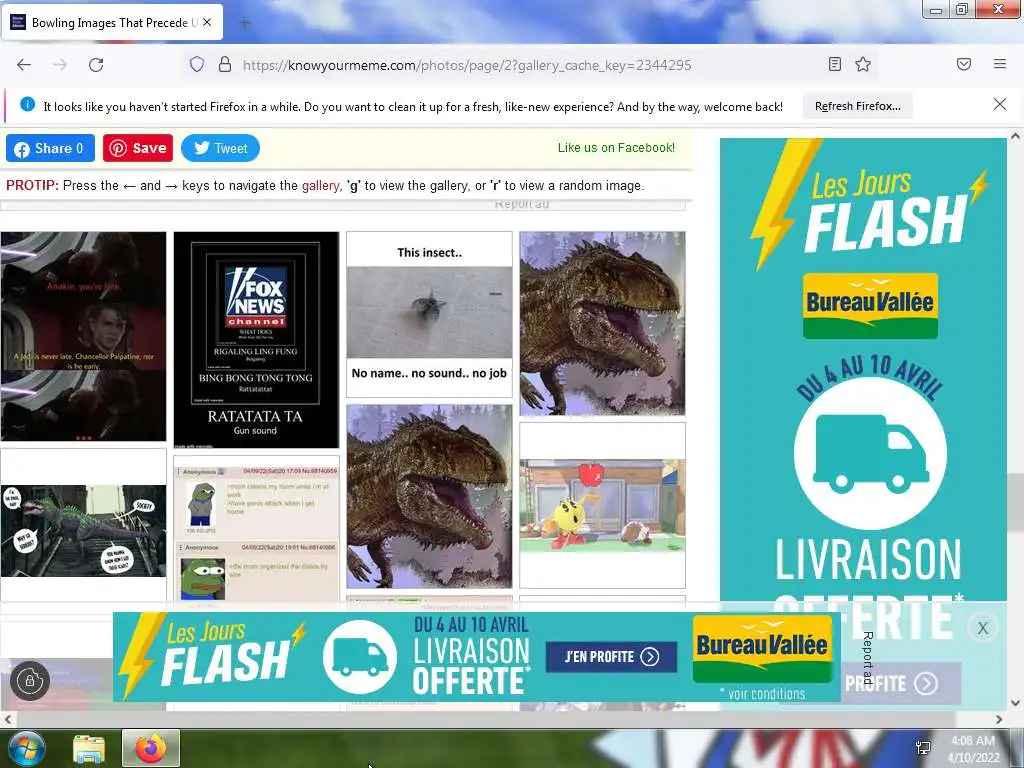Open the This insect meme thumbnail

(429, 314)
